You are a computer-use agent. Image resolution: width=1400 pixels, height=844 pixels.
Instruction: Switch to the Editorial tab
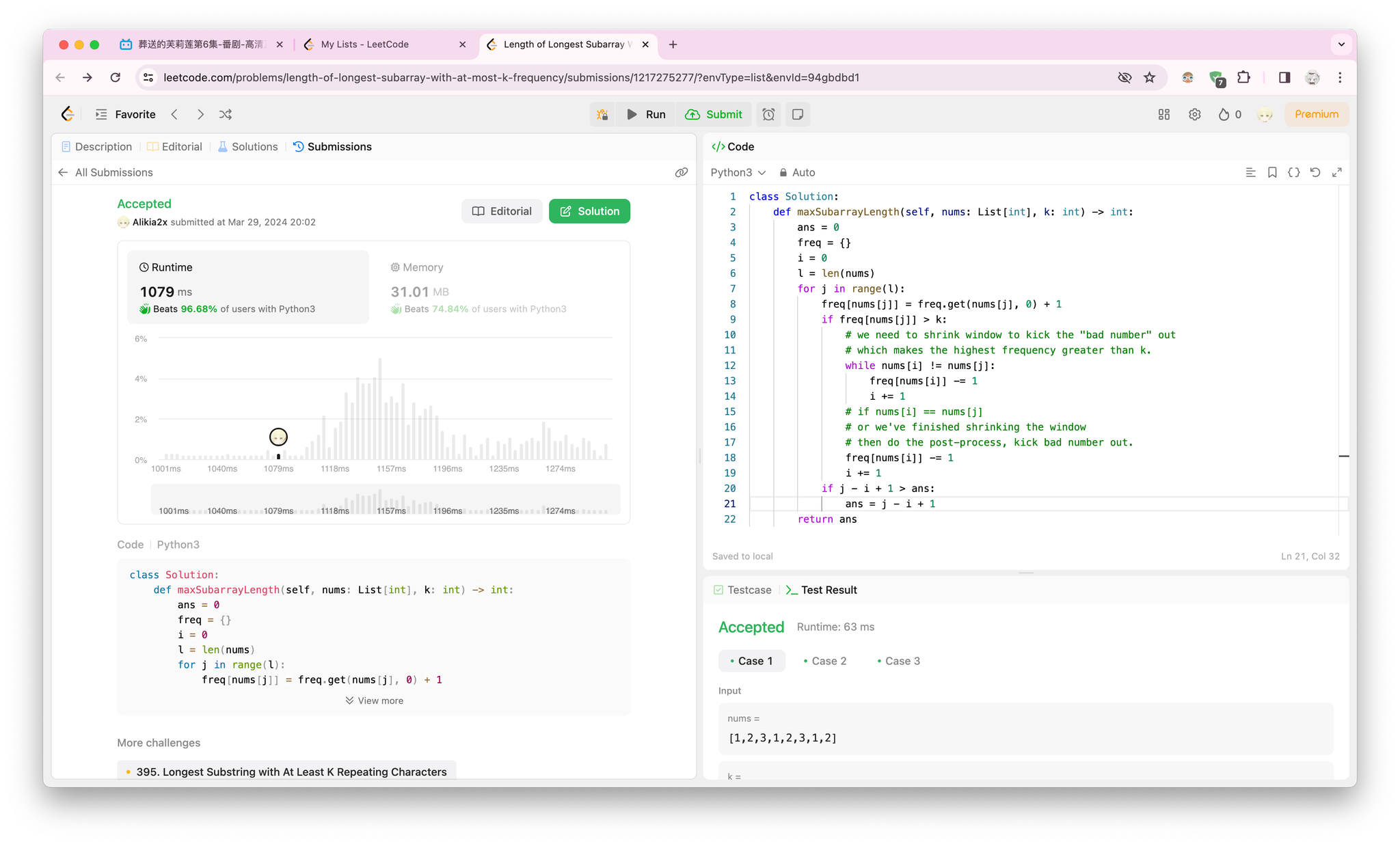tap(175, 146)
